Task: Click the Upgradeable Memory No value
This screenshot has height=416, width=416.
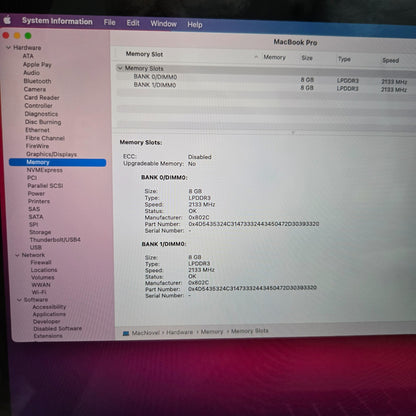Action: pos(192,164)
